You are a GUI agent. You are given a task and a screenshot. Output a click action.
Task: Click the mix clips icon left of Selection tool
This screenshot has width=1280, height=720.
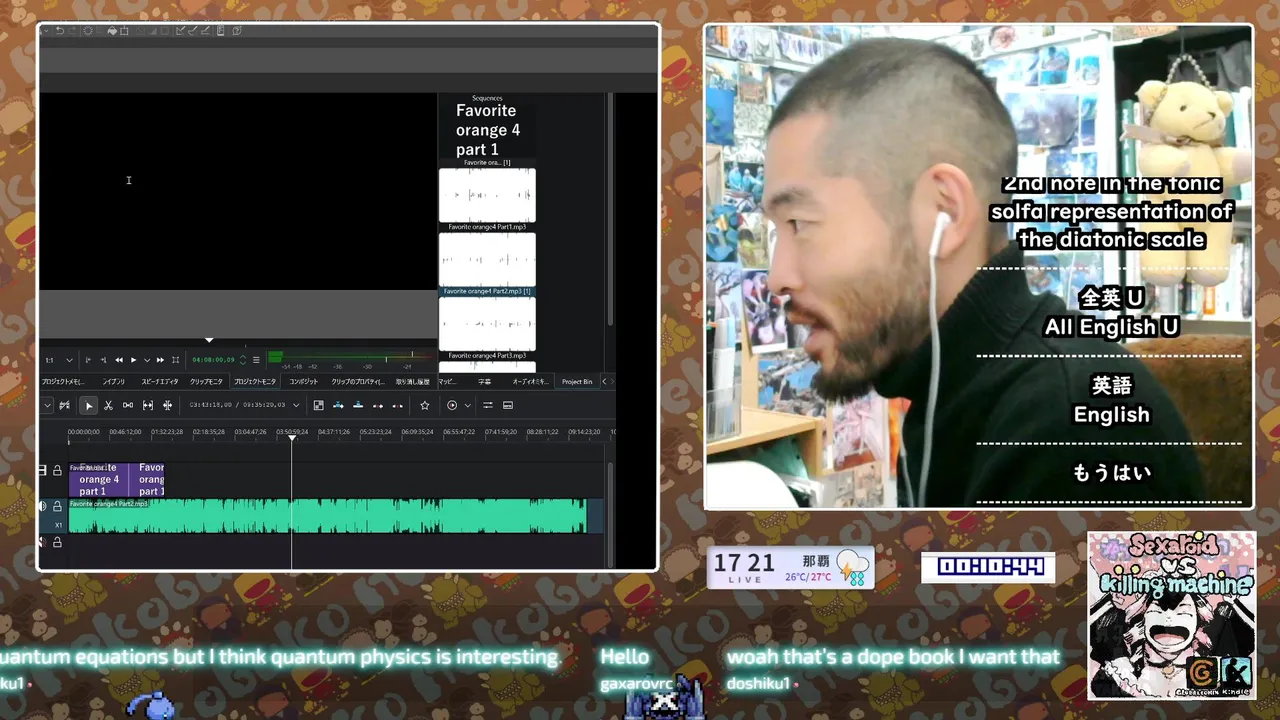tap(65, 405)
